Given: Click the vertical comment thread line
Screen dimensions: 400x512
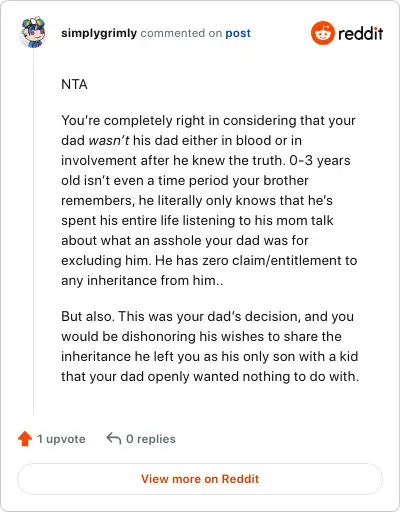Looking at the screenshot, I should coord(34,232).
